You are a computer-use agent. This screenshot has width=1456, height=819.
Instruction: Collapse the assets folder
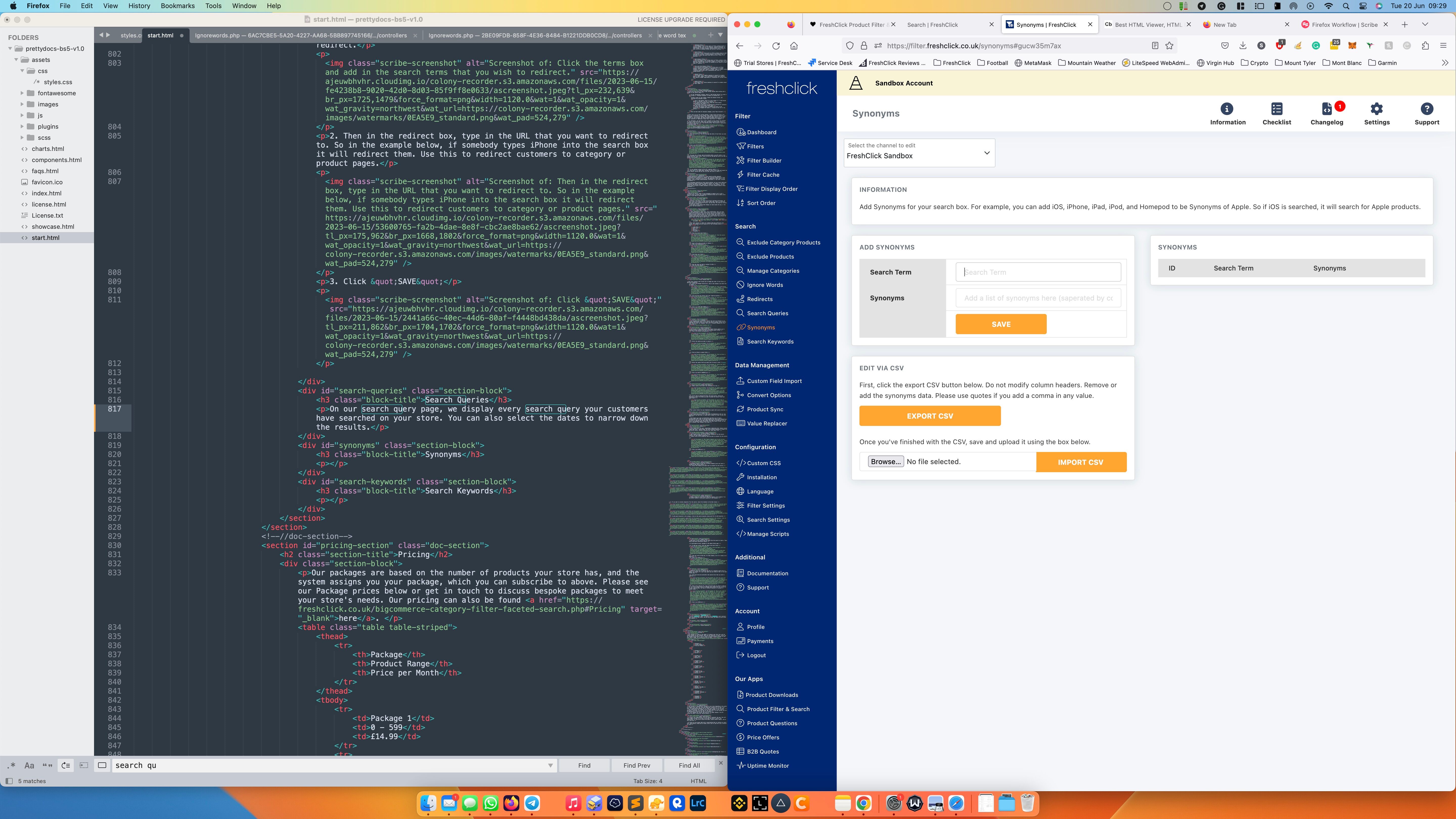16,60
